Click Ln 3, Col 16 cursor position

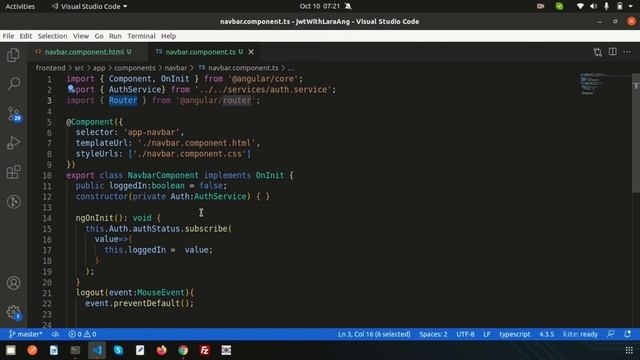(374, 334)
